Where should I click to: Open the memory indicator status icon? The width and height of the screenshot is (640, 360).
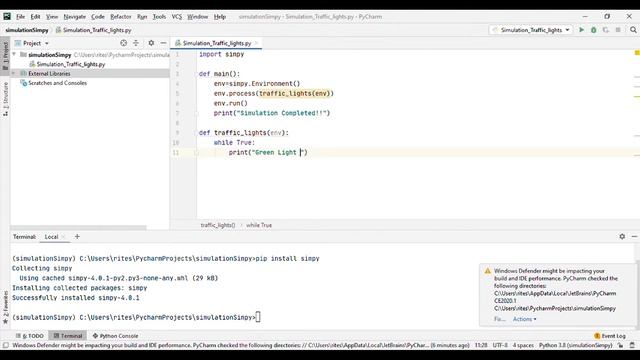pyautogui.click(x=632, y=345)
